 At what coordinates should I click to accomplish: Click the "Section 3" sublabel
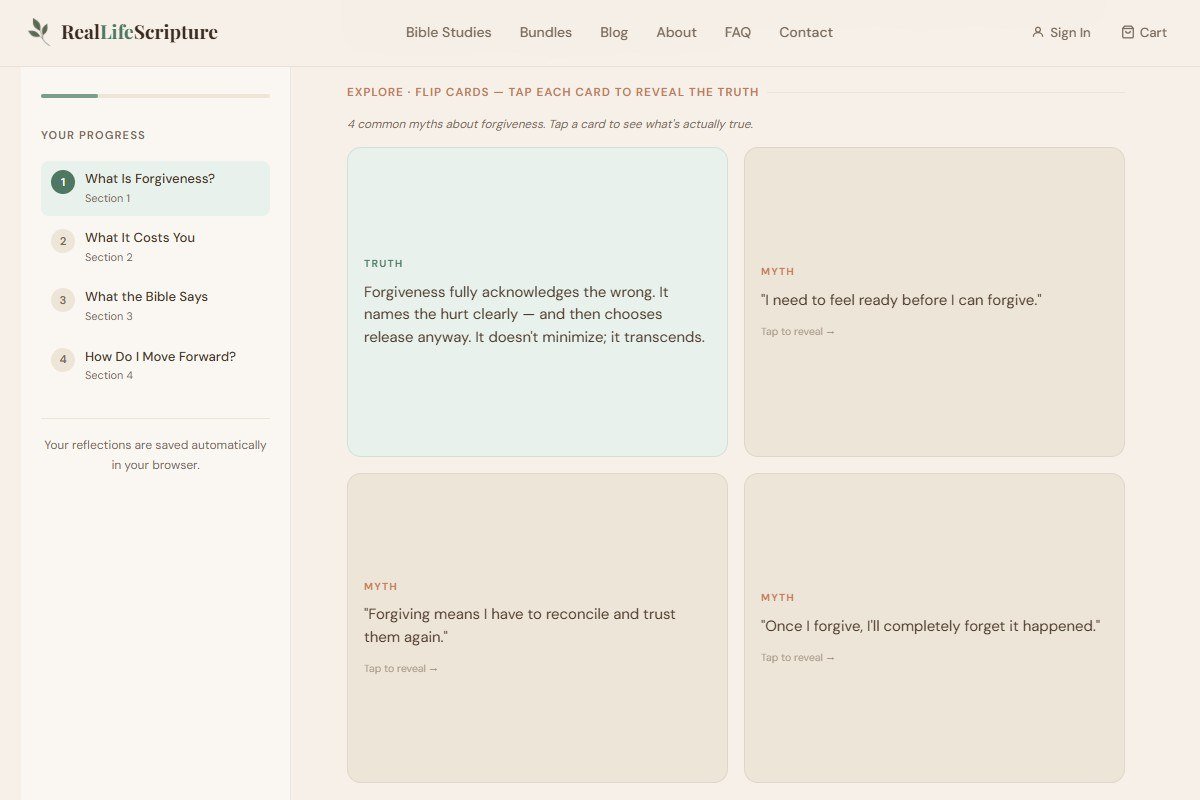(x=109, y=317)
